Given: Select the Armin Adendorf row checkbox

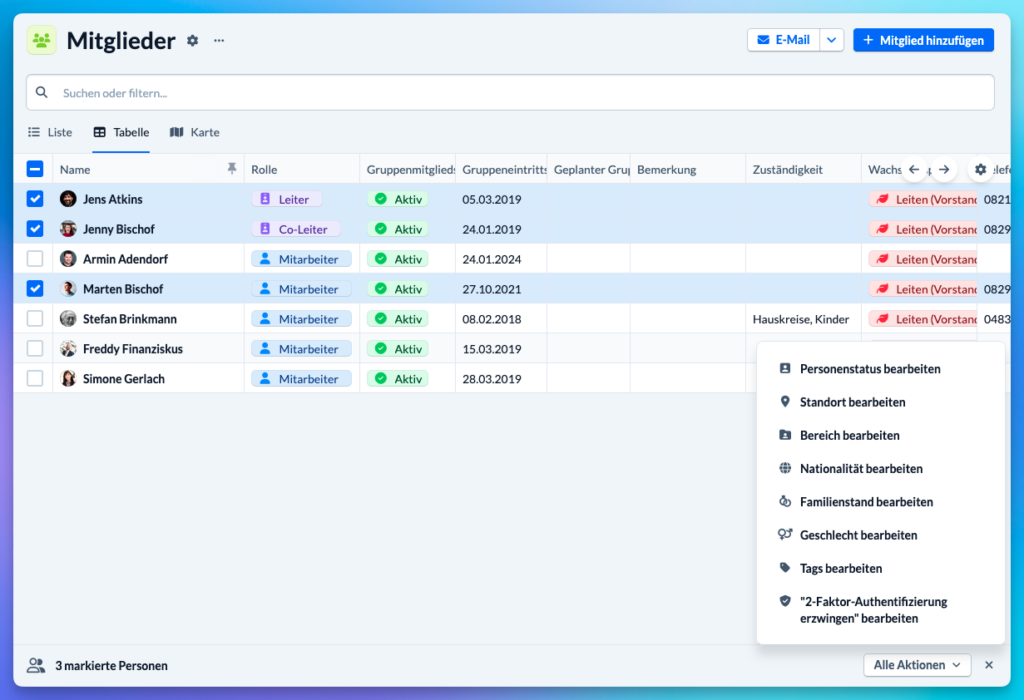Looking at the screenshot, I should pos(35,259).
